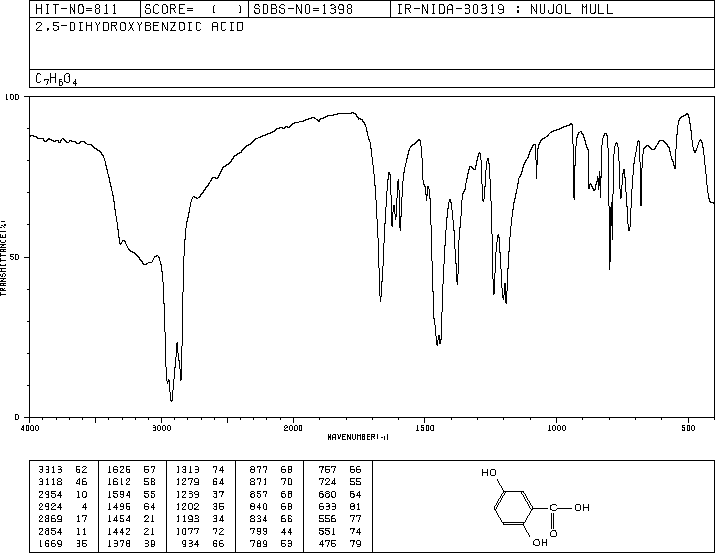Viewport: 715px width, 553px height.
Task: Click the 1626 wavenumber entry
Action: (119, 470)
